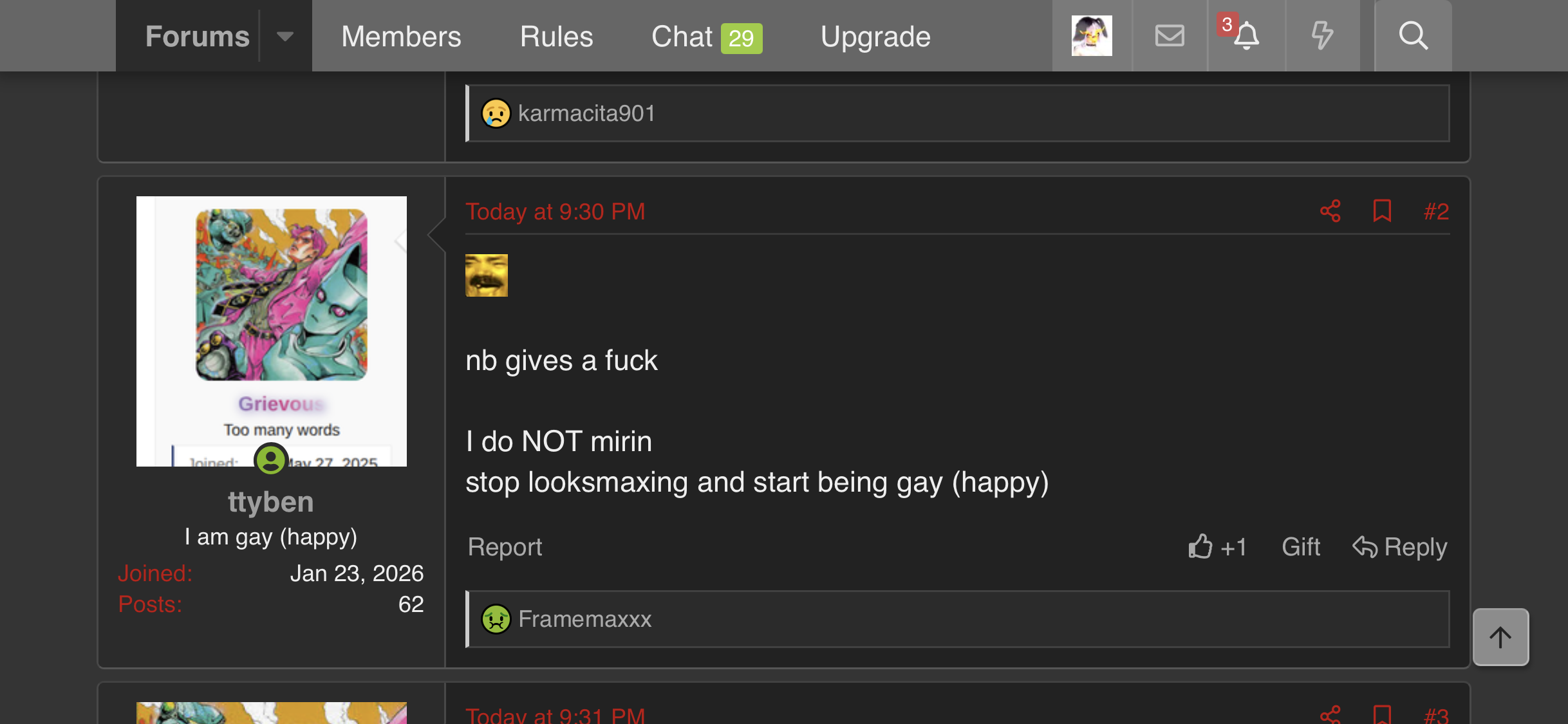1568x724 pixels.
Task: Open the search magnifier icon
Action: point(1413,35)
